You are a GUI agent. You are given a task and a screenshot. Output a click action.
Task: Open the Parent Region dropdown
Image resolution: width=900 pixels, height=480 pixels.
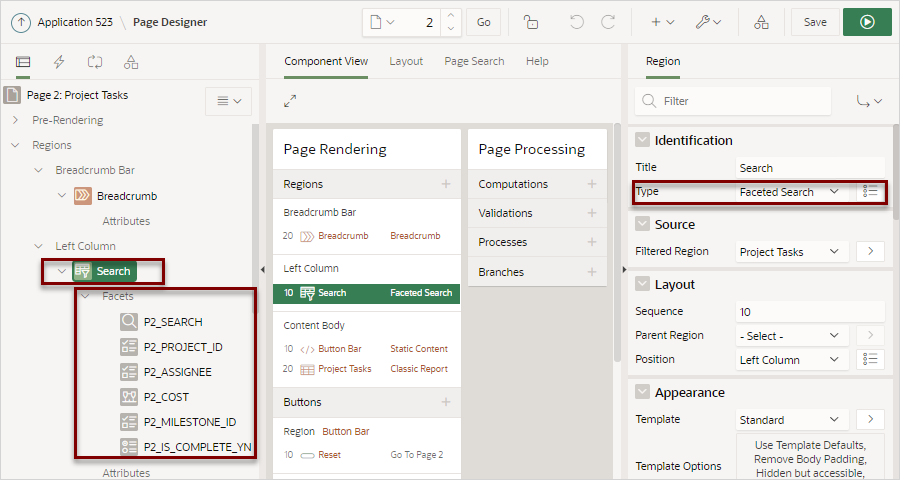pos(792,335)
